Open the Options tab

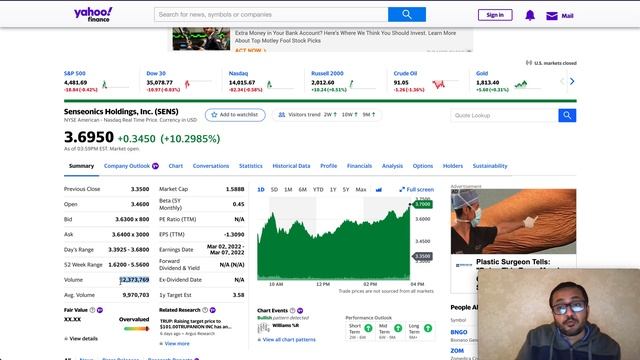(x=422, y=166)
